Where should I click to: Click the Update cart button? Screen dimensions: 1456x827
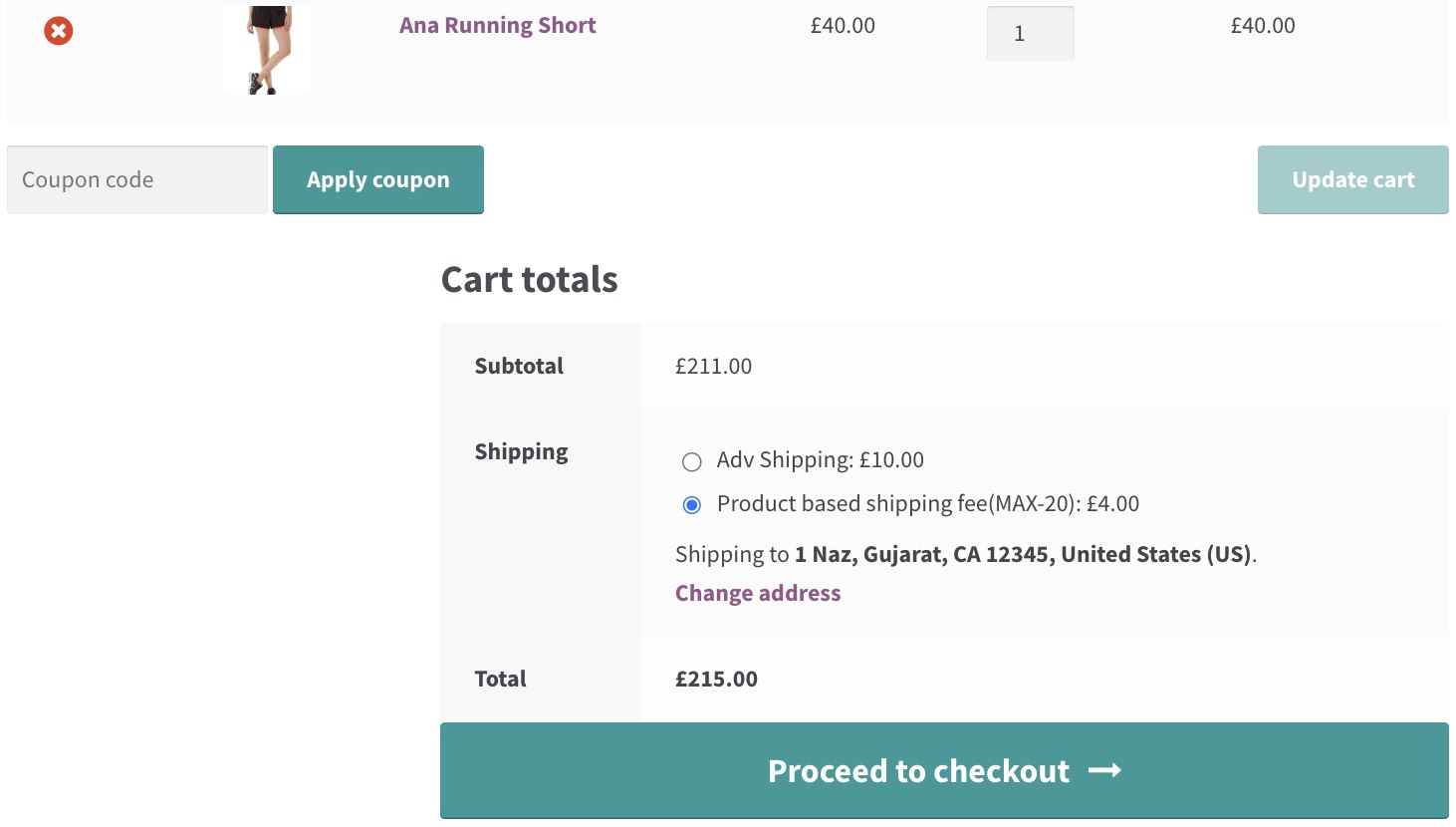[x=1352, y=180]
